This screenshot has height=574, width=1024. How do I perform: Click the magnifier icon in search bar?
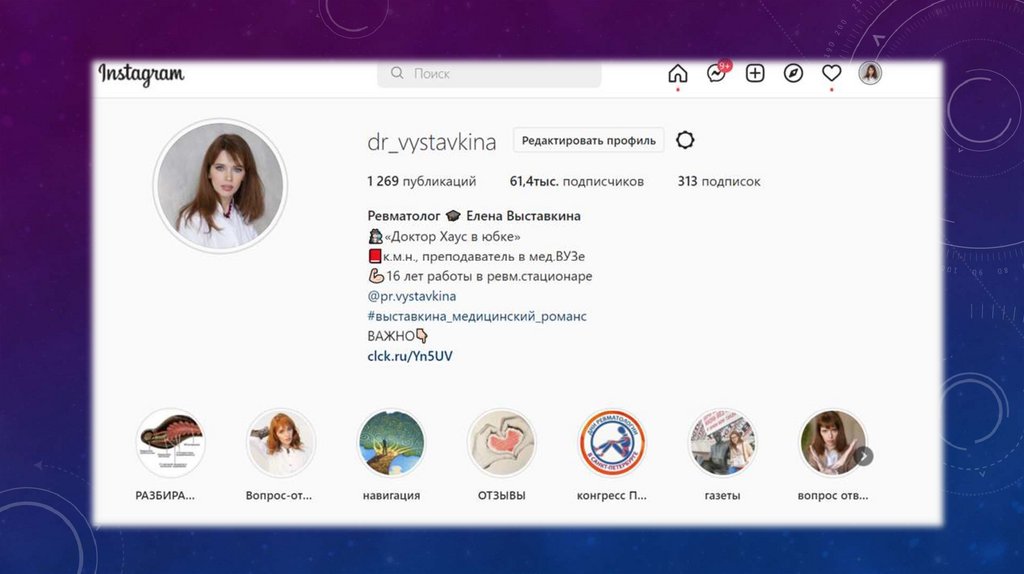(x=397, y=73)
